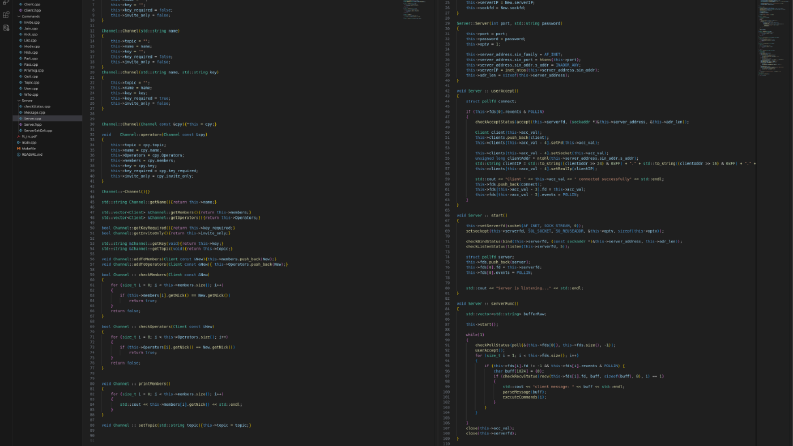Open README.md from the explorer
The width and height of the screenshot is (793, 446).
point(32,155)
